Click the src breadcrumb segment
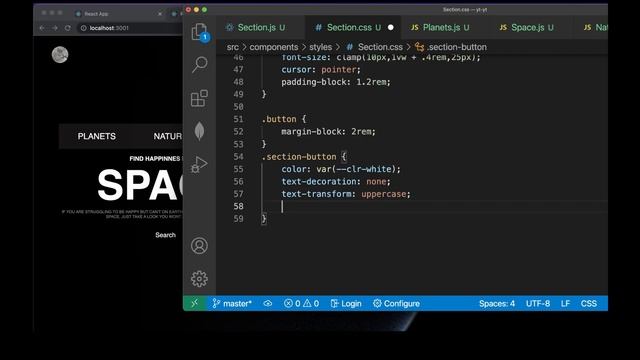Screen dimensions: 640x360 coord(233,47)
